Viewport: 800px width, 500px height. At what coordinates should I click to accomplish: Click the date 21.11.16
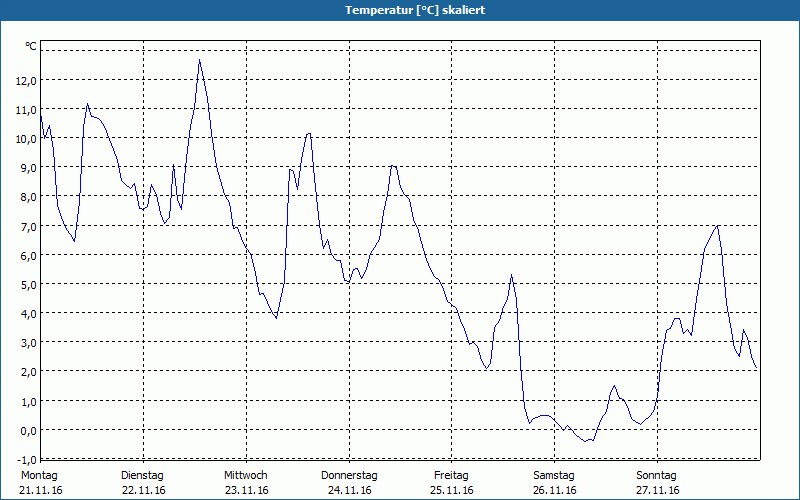point(41,490)
